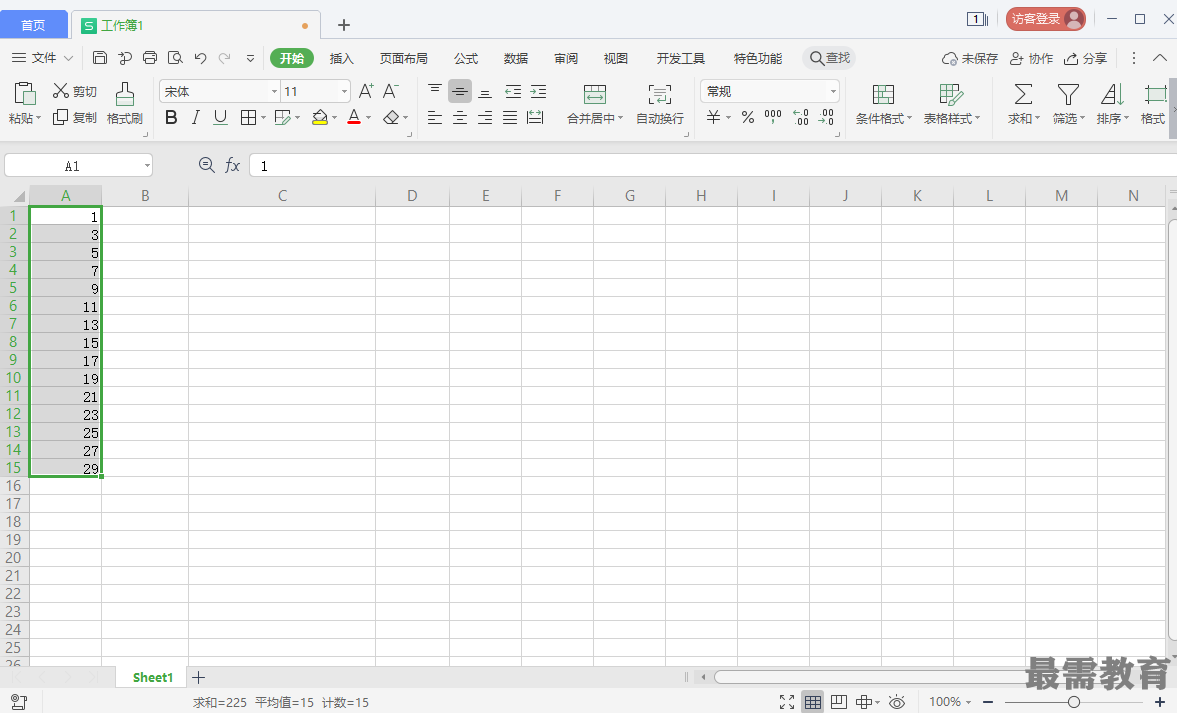Expand the zoom percentage 100% dropdown
Image resolution: width=1177 pixels, height=713 pixels.
tap(968, 702)
